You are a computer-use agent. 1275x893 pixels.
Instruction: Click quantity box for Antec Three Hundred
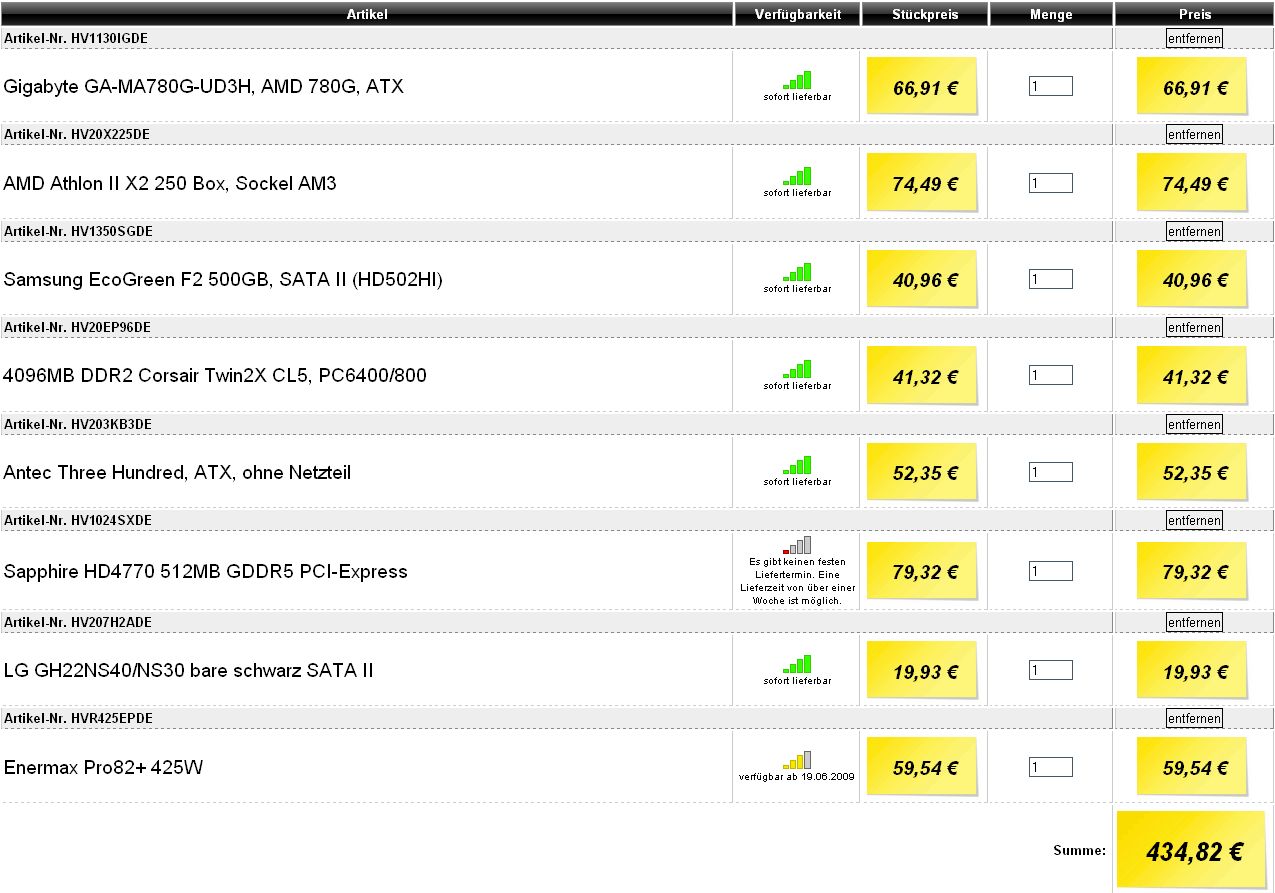(1050, 472)
